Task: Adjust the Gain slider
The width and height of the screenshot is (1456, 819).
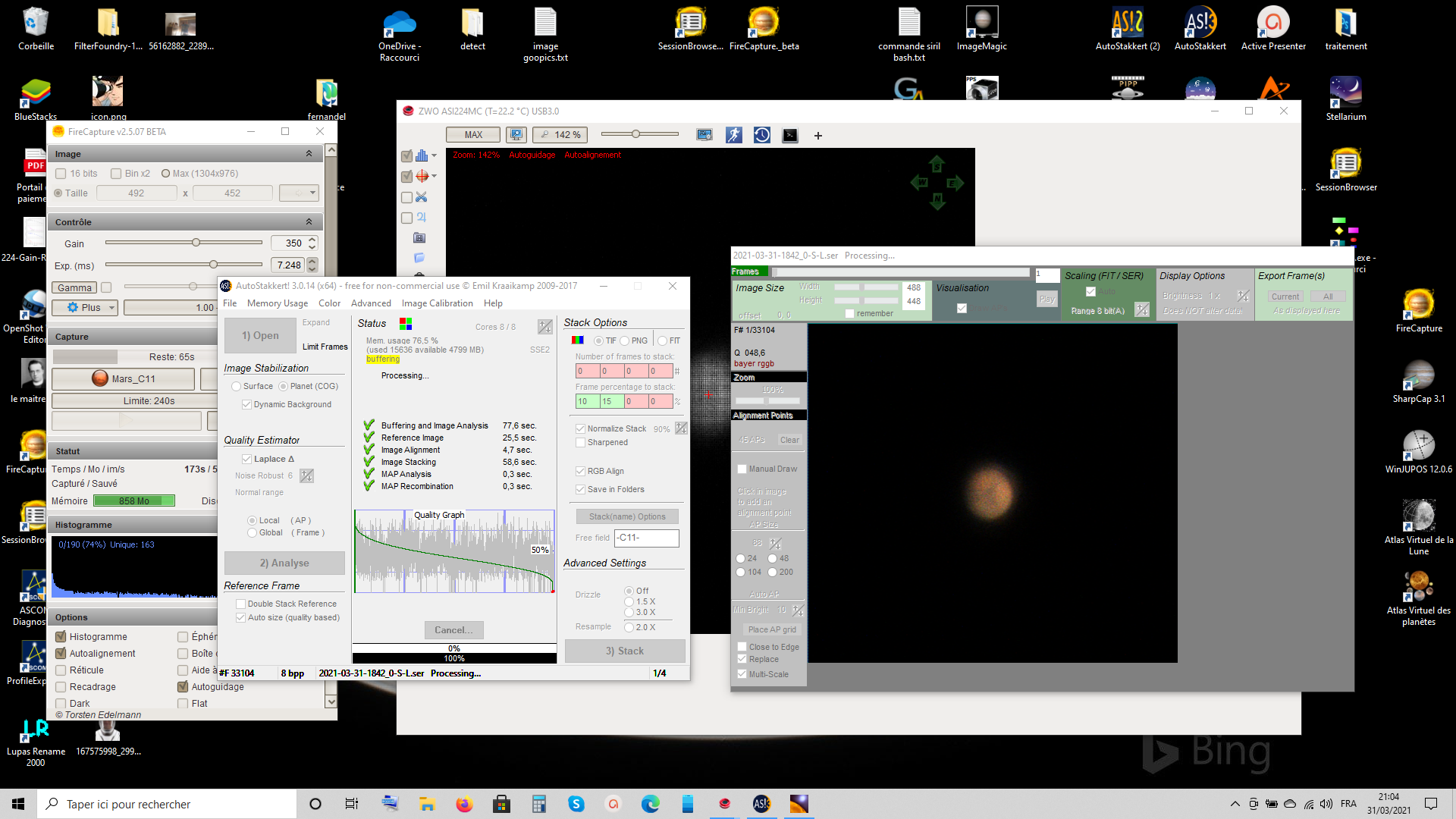Action: 196,243
